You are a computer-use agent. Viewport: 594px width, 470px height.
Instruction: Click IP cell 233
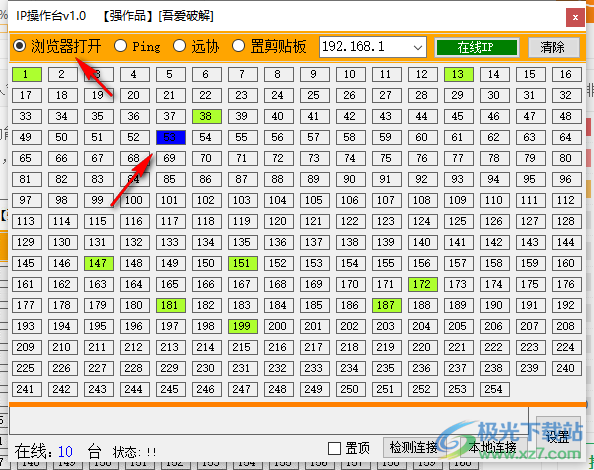[314, 369]
